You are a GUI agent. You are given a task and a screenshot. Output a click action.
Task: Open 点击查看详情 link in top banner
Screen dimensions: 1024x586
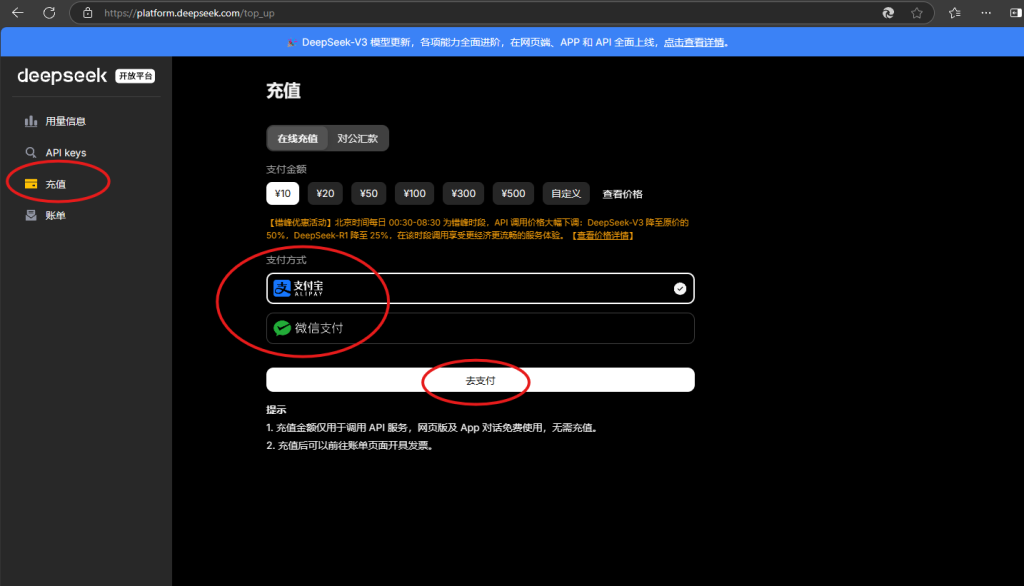[696, 42]
